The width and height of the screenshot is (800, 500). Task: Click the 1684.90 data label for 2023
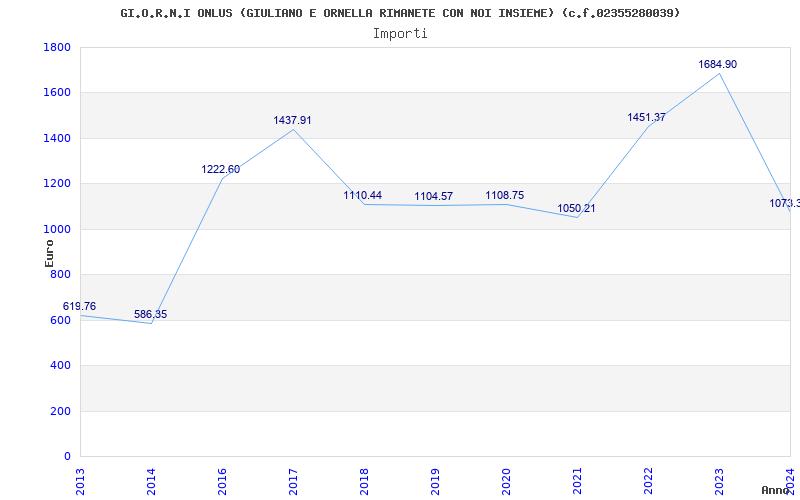[717, 64]
